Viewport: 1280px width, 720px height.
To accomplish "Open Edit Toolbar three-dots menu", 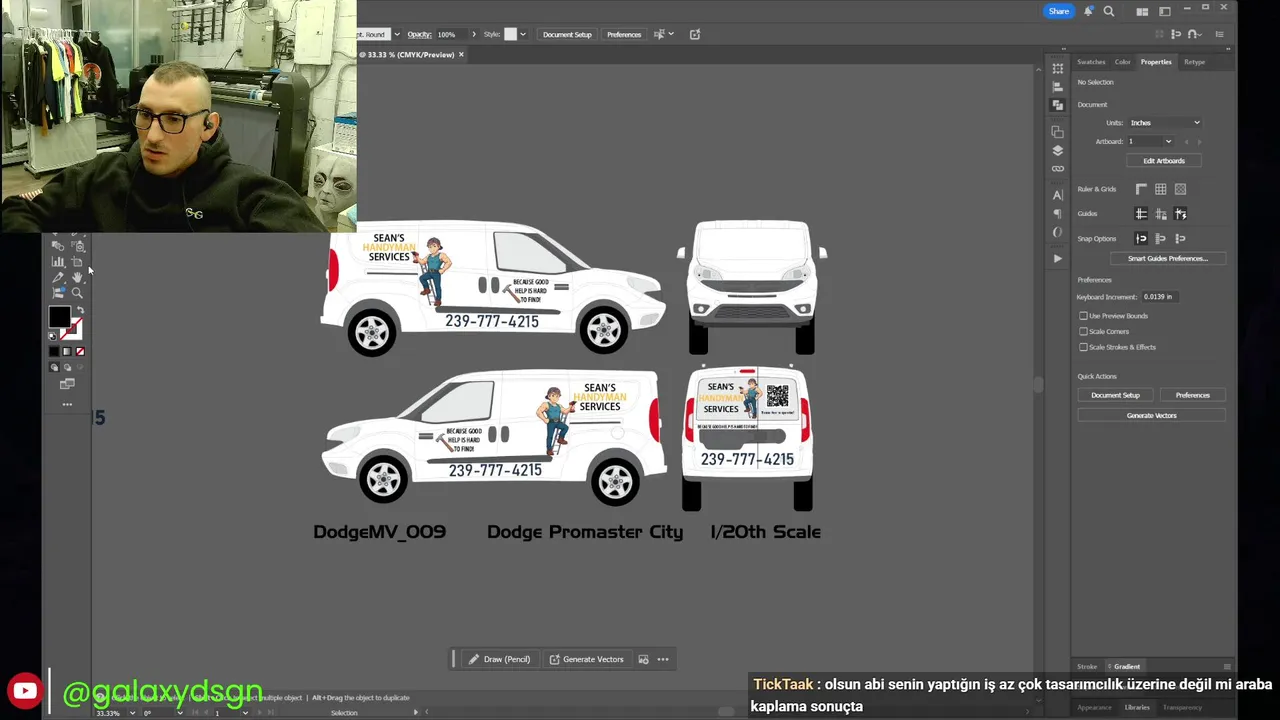I will (x=67, y=404).
